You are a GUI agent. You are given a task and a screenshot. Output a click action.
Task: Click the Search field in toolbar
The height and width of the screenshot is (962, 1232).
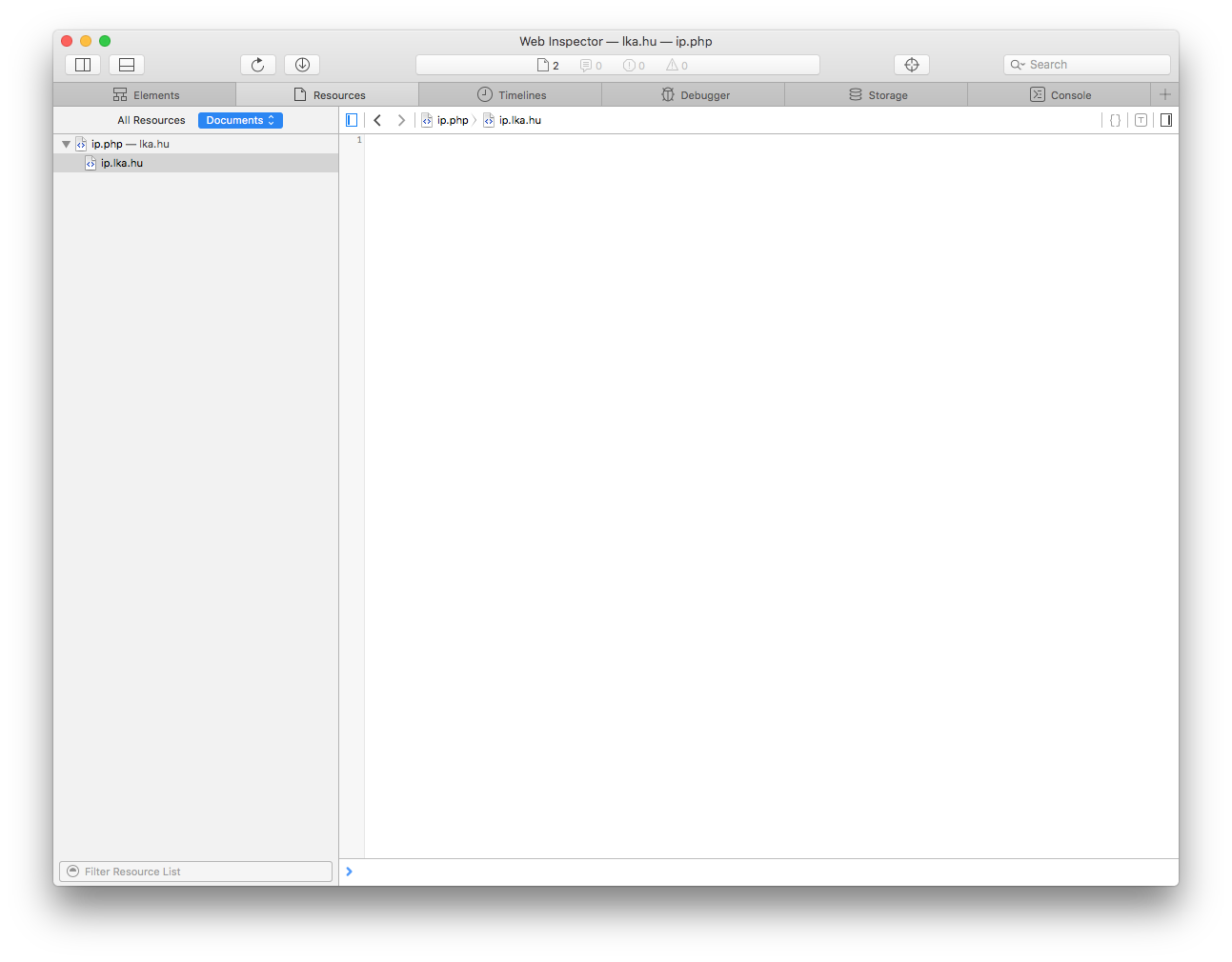click(1087, 65)
